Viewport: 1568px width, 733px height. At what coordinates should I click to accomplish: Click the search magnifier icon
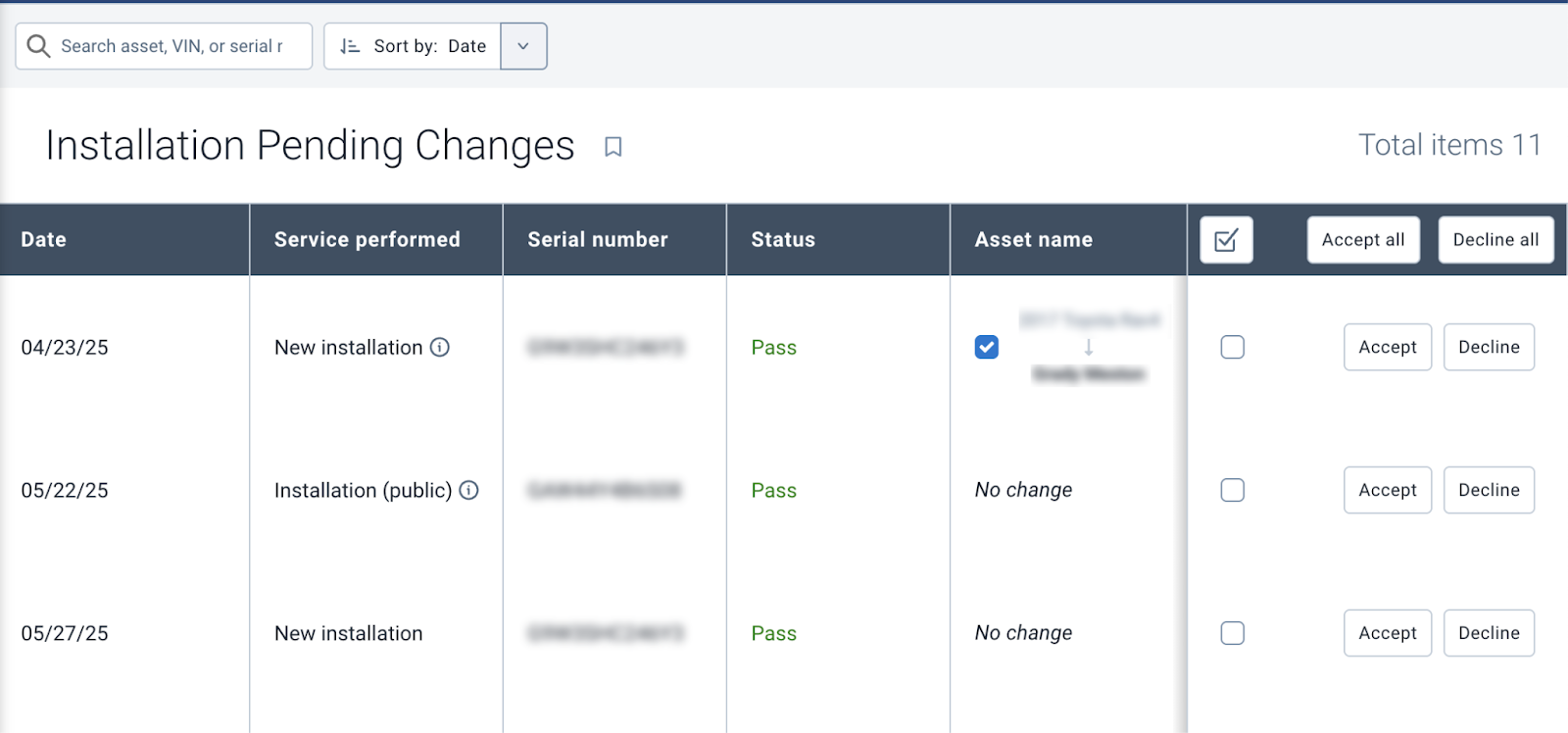[x=38, y=46]
